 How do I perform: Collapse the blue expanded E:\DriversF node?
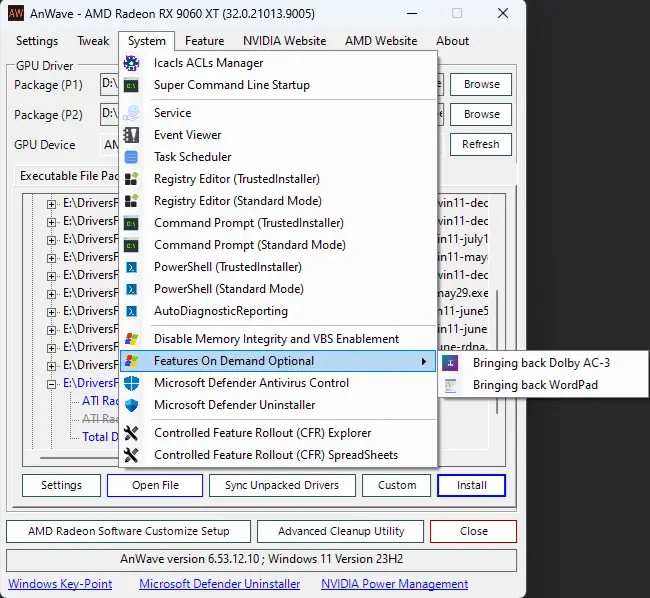pos(51,384)
